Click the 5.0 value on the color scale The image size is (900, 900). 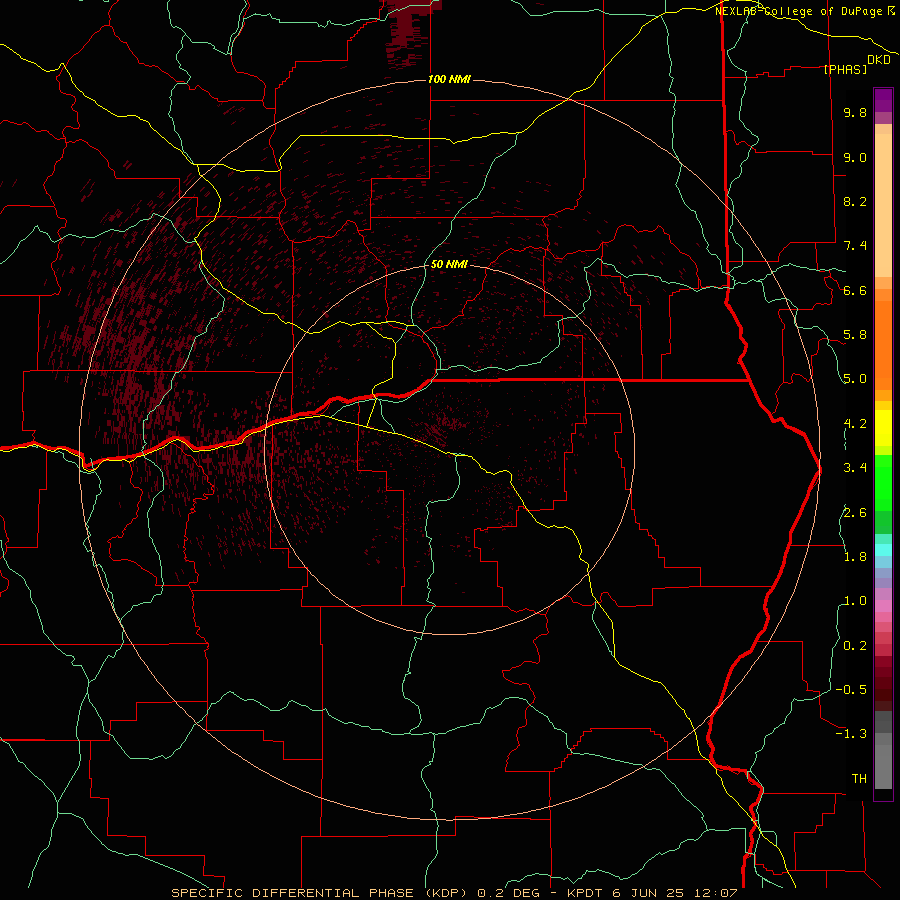(855, 379)
